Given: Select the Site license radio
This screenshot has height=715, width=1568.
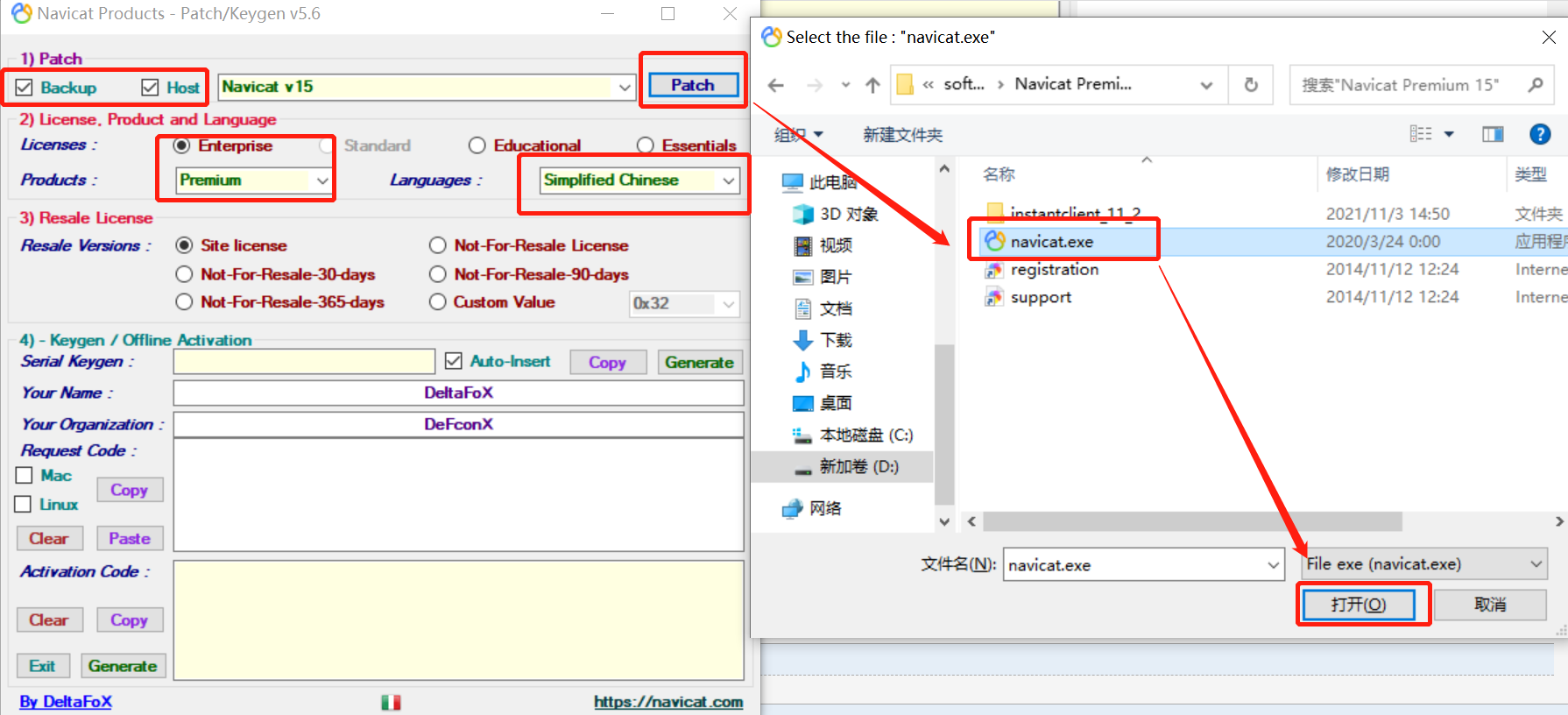Looking at the screenshot, I should pyautogui.click(x=184, y=245).
